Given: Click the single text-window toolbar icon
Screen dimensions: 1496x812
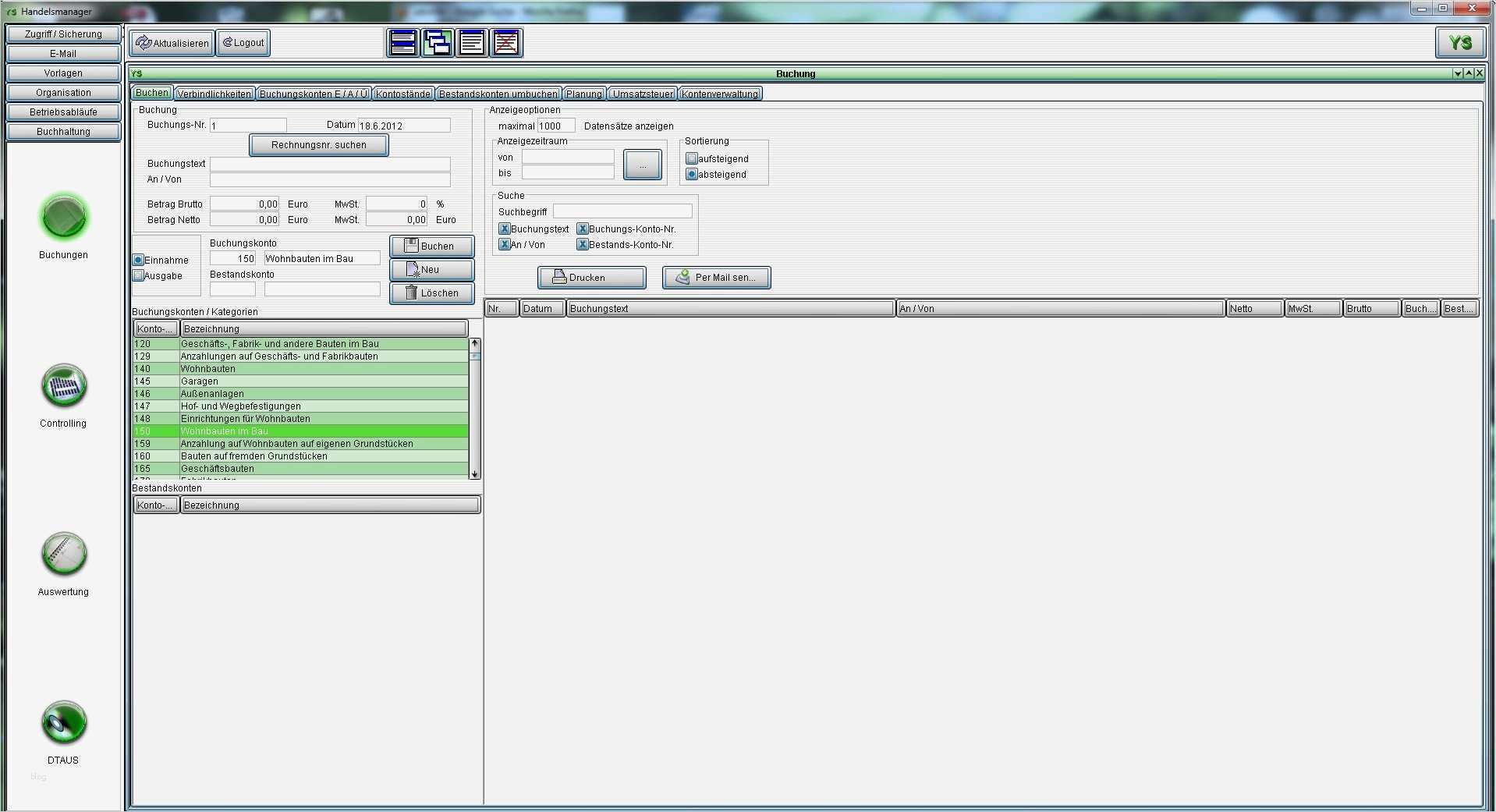Looking at the screenshot, I should [x=472, y=43].
